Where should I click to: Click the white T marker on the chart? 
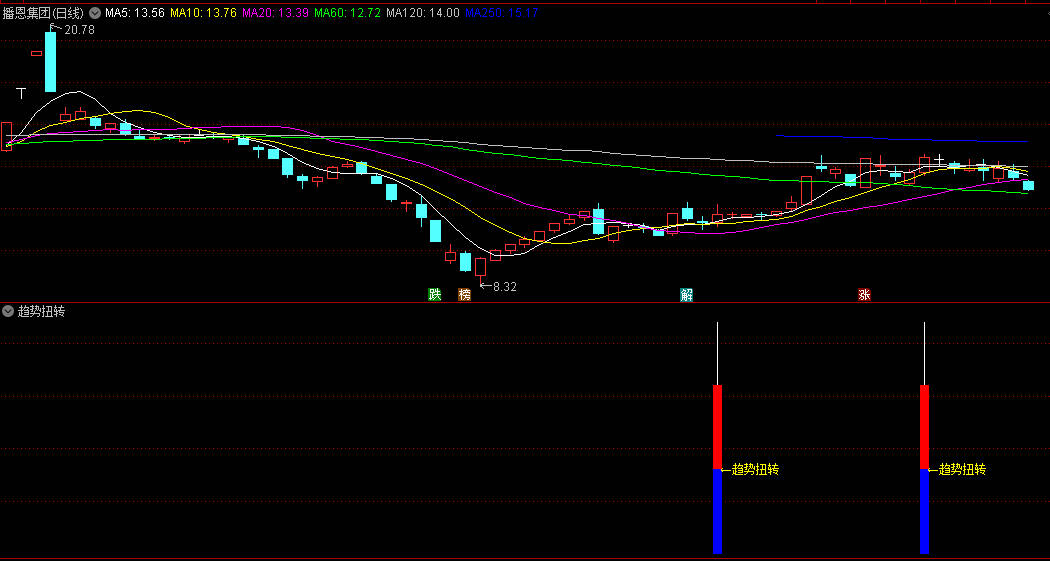pyautogui.click(x=21, y=93)
